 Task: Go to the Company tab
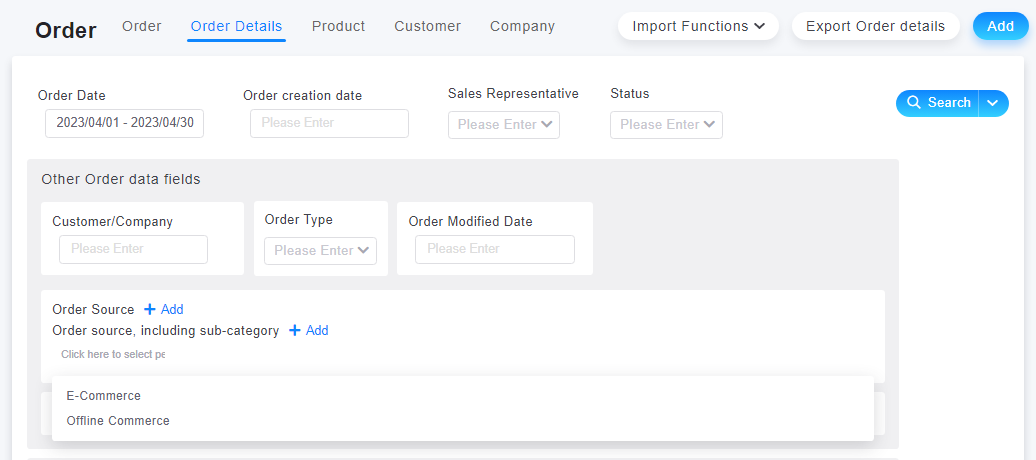[x=523, y=26]
